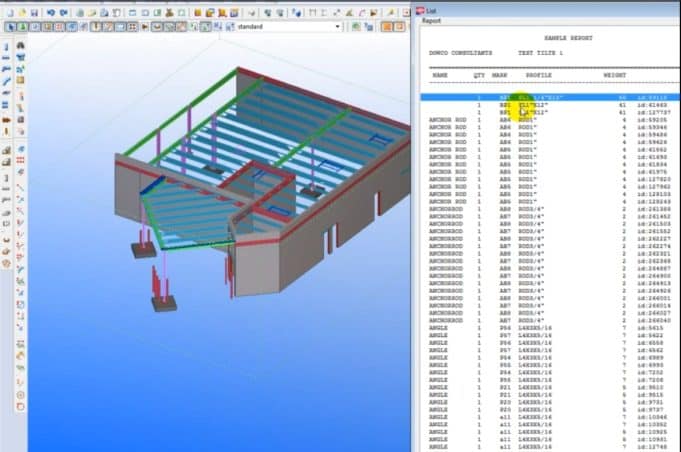681x452 pixels.
Task: Click the red grid icon in left toolbar
Action: point(20,160)
